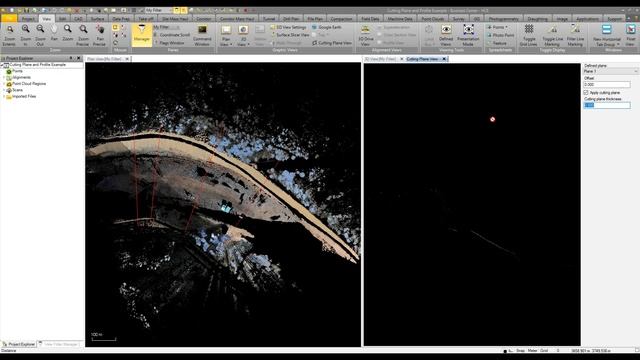This screenshot has height=360, width=640.
Task: Open the Flags Window pane
Action: click(x=169, y=43)
